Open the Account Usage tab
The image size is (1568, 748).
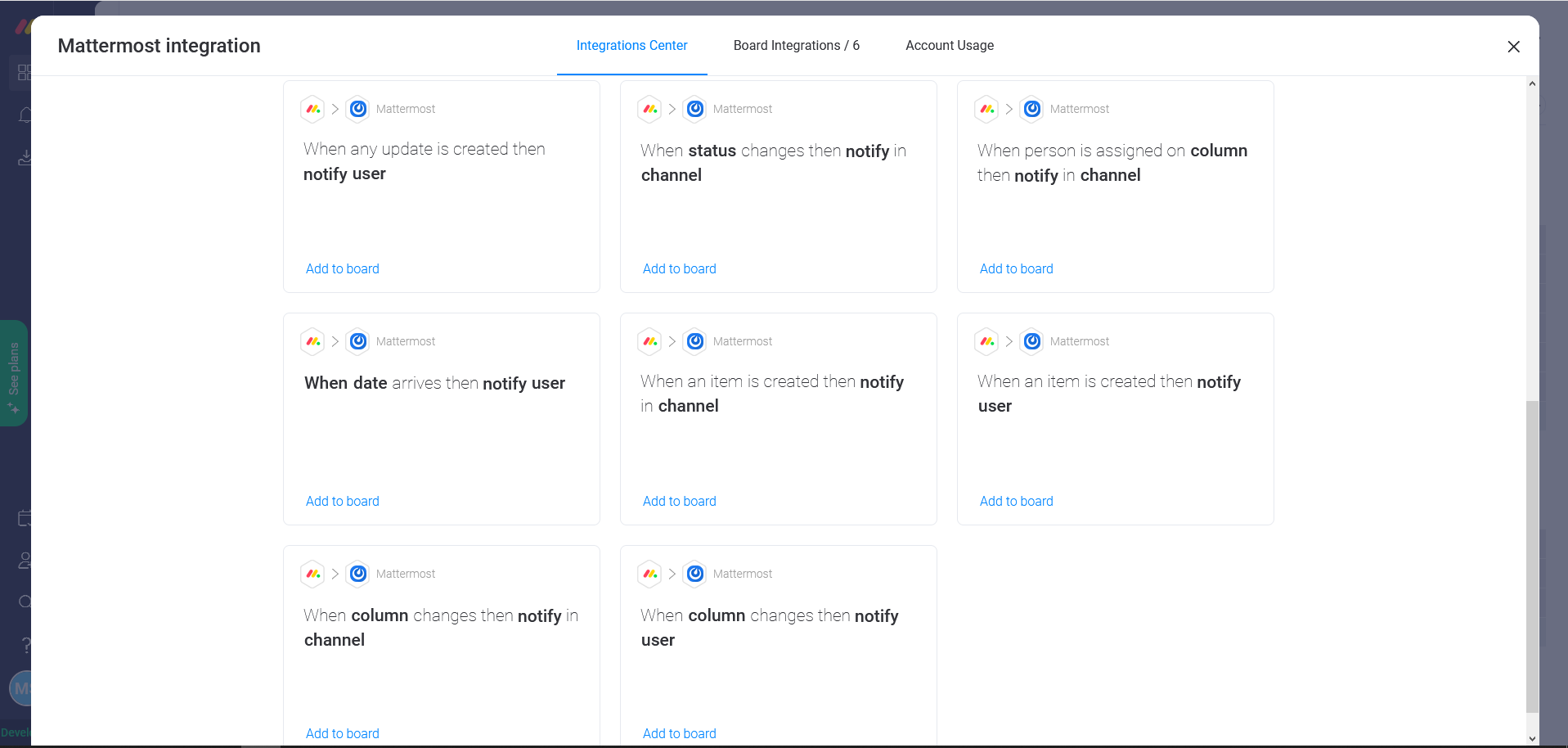[949, 46]
